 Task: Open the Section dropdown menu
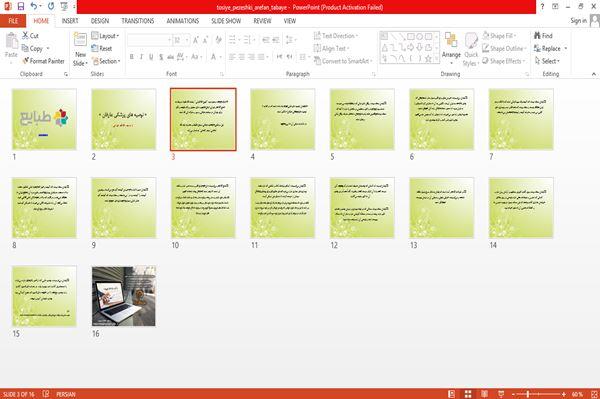(106, 61)
